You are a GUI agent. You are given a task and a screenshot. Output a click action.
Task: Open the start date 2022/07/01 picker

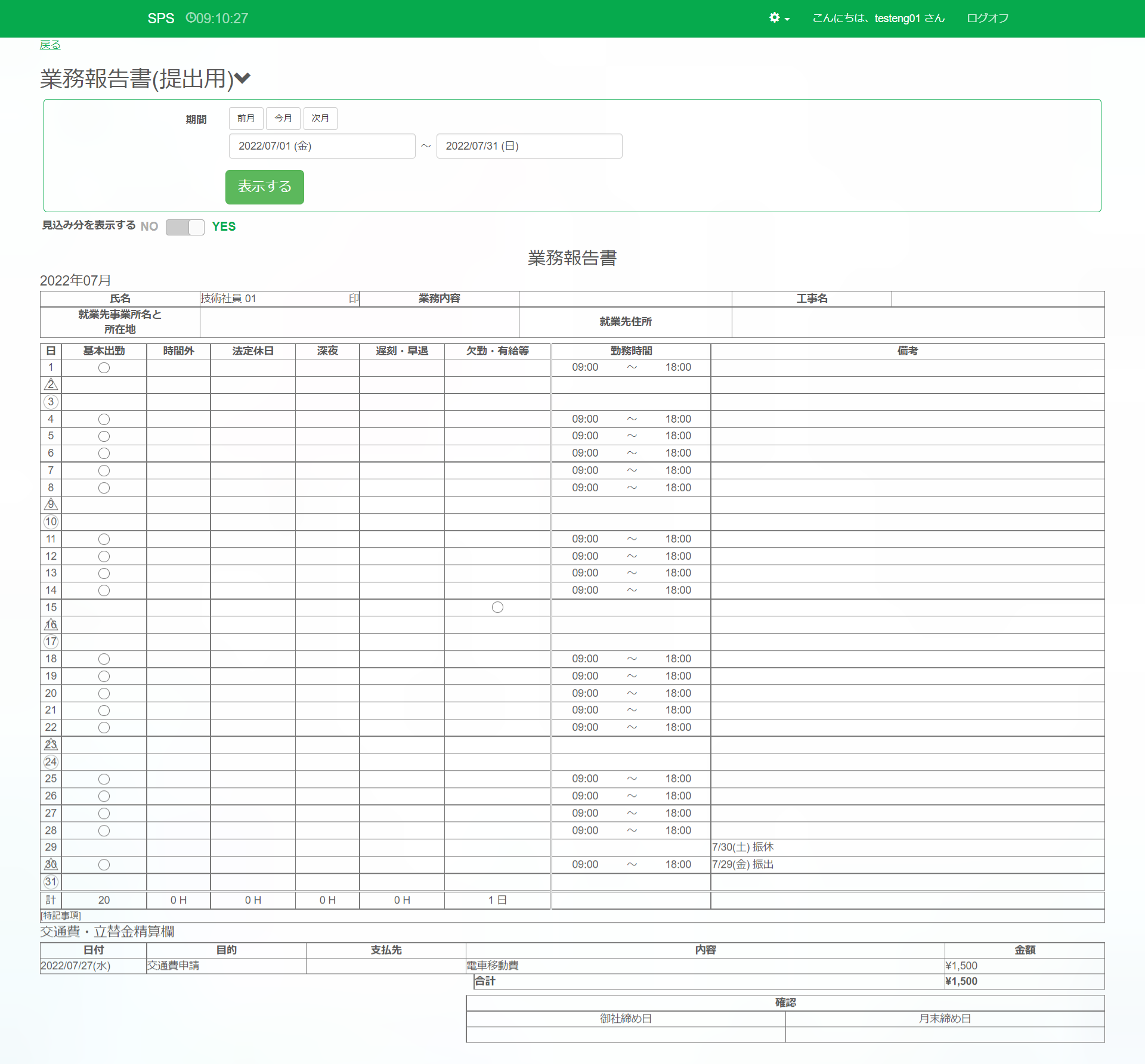click(322, 146)
